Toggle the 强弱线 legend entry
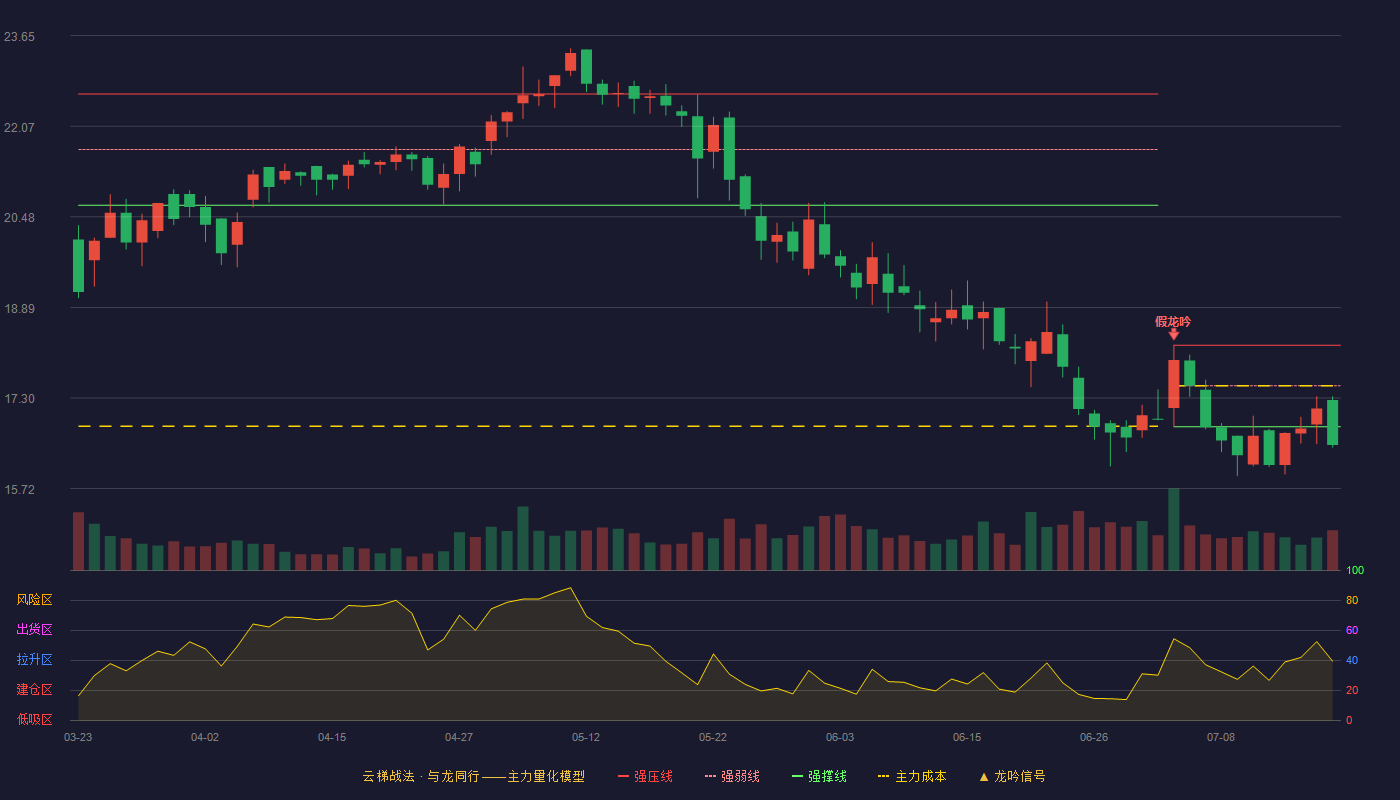This screenshot has height=800, width=1400. click(x=732, y=776)
